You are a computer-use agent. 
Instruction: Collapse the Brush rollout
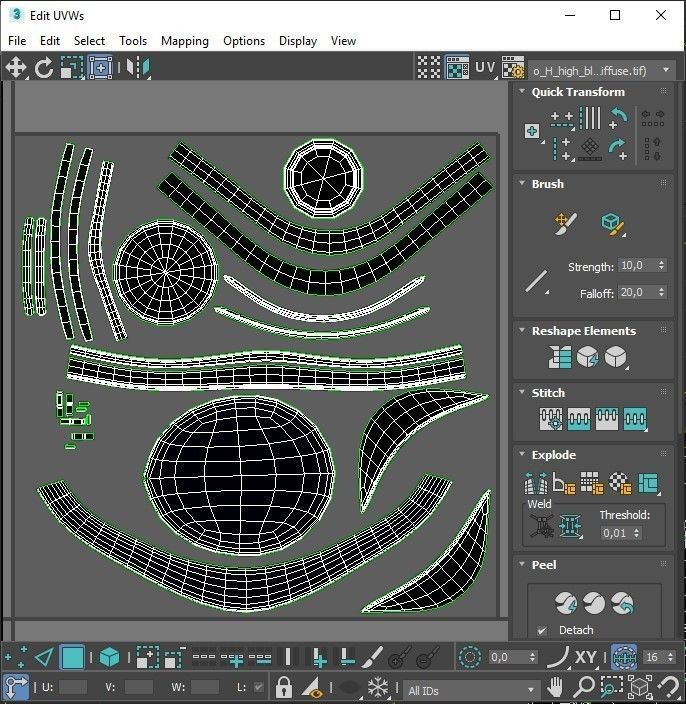coord(522,183)
